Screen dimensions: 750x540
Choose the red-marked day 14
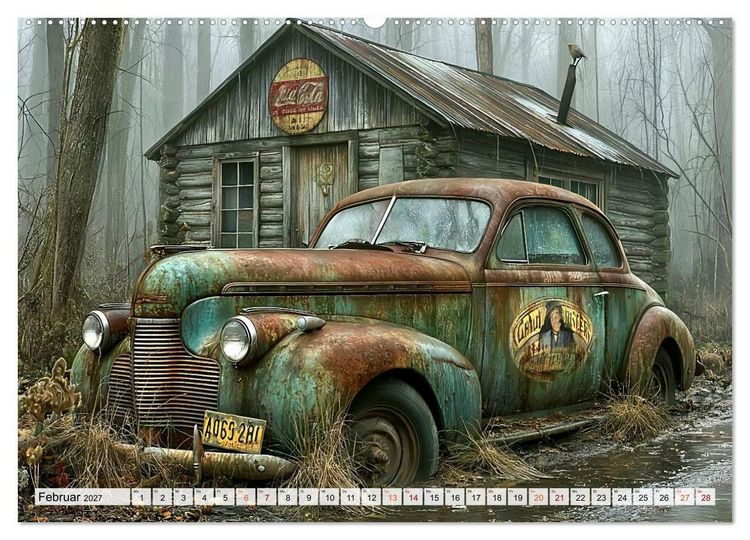click(413, 497)
